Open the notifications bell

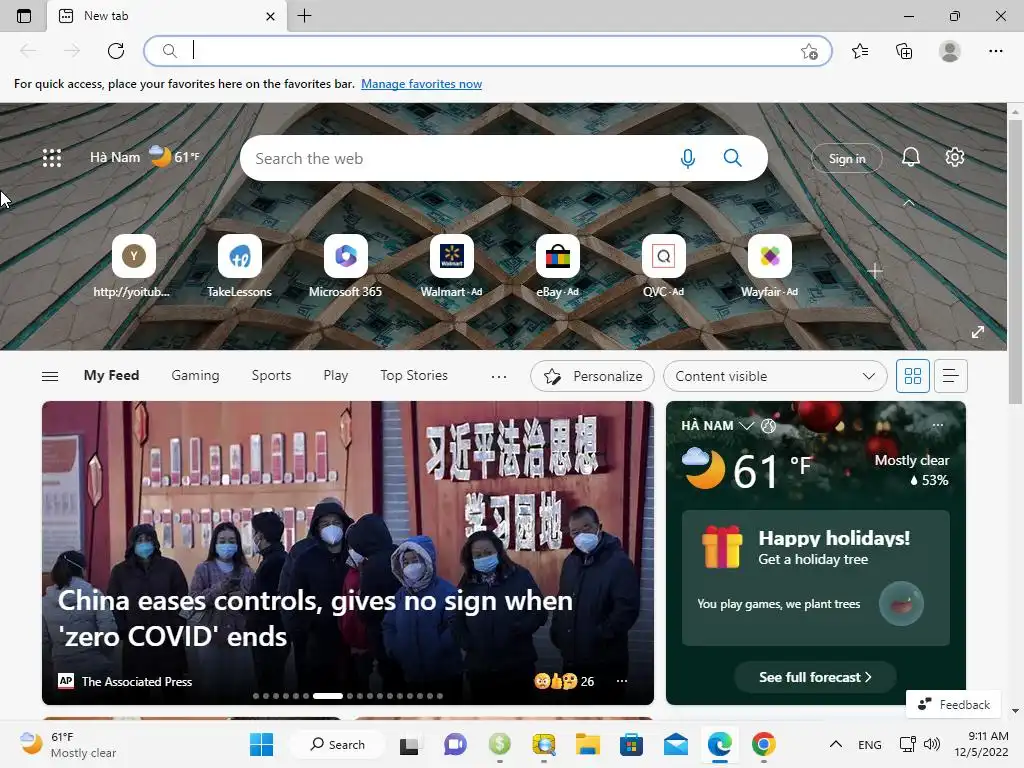(x=911, y=157)
